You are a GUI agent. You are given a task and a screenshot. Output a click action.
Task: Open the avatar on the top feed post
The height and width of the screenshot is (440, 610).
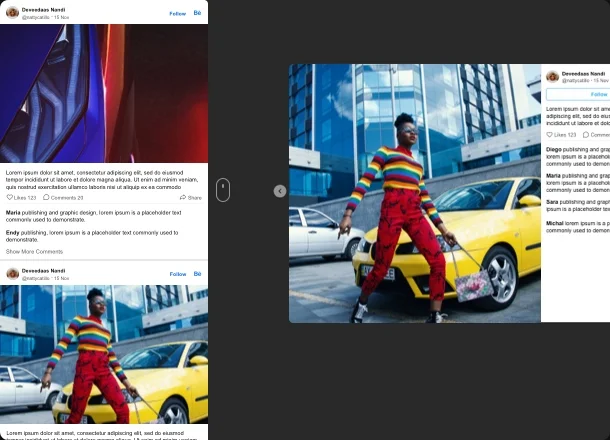pos(12,12)
